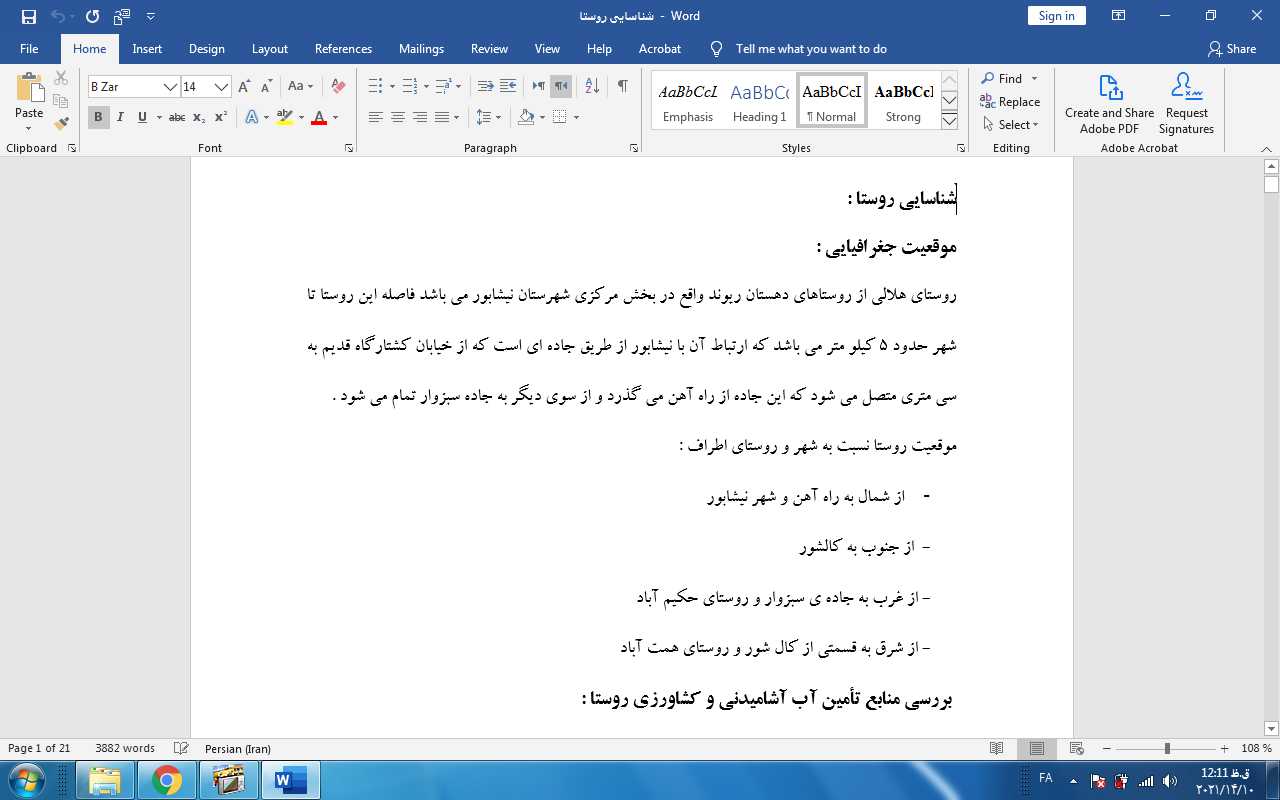Click the Format Painter brush icon

[x=61, y=124]
